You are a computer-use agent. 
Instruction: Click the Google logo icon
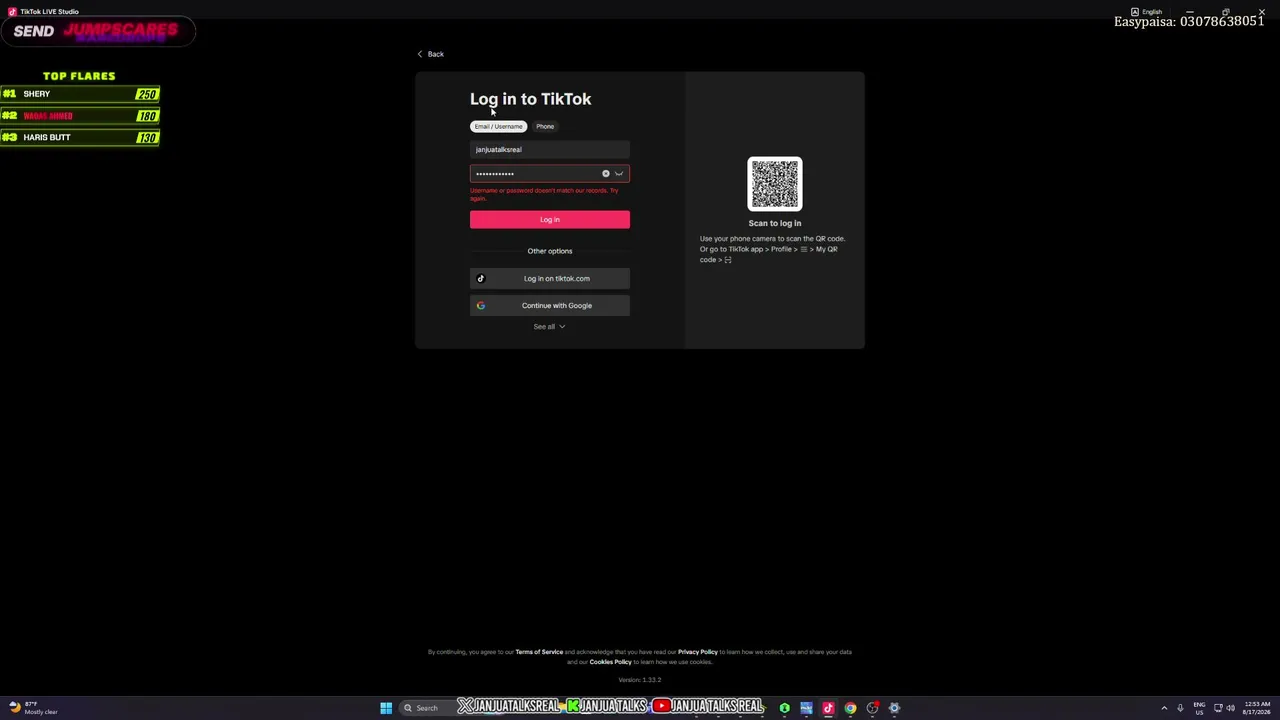coord(481,306)
